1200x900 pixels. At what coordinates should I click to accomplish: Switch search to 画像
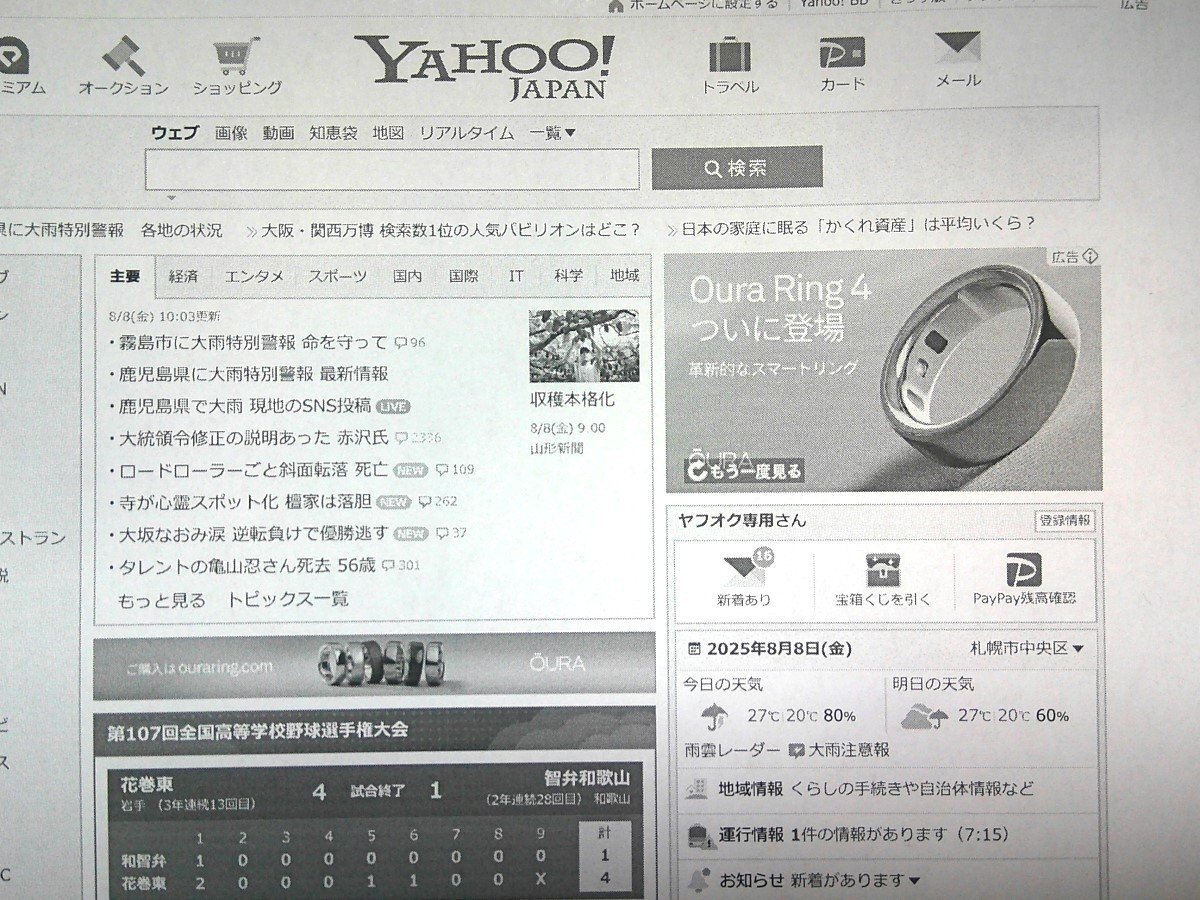tap(231, 132)
